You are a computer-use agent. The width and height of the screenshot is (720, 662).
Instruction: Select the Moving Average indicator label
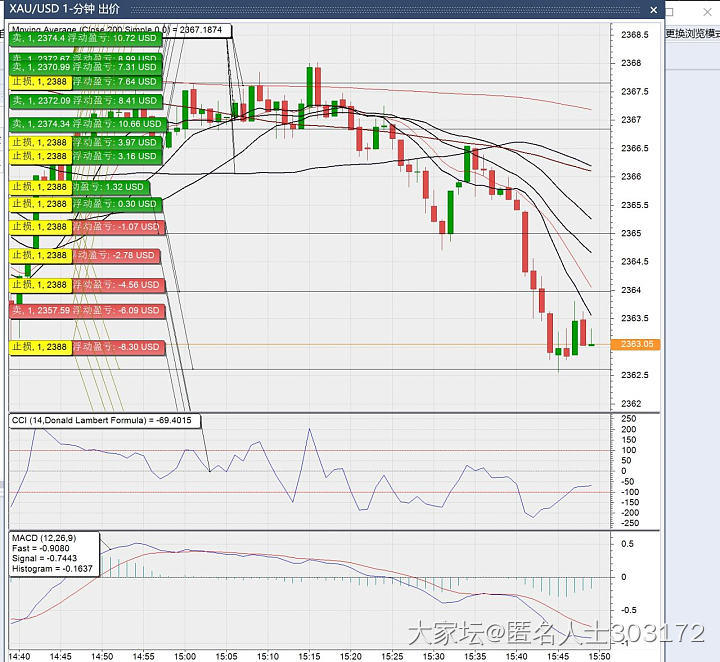pyautogui.click(x=120, y=30)
